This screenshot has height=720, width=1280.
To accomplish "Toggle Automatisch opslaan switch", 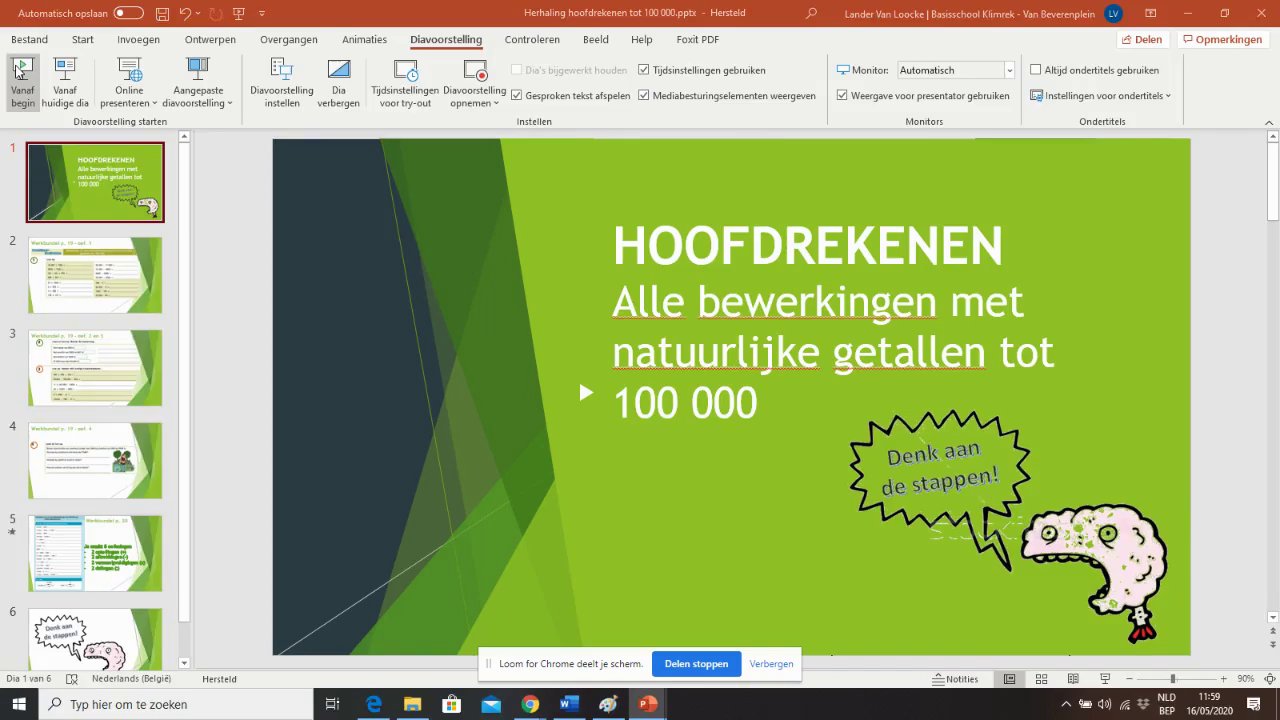I will 128,13.
